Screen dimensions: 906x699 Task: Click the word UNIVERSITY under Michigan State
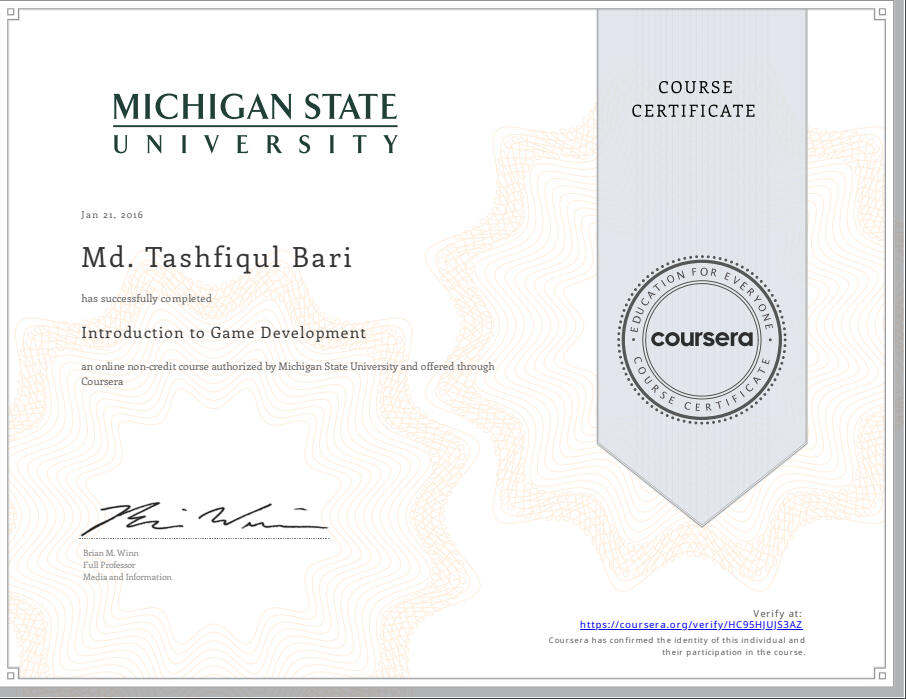pyautogui.click(x=255, y=144)
